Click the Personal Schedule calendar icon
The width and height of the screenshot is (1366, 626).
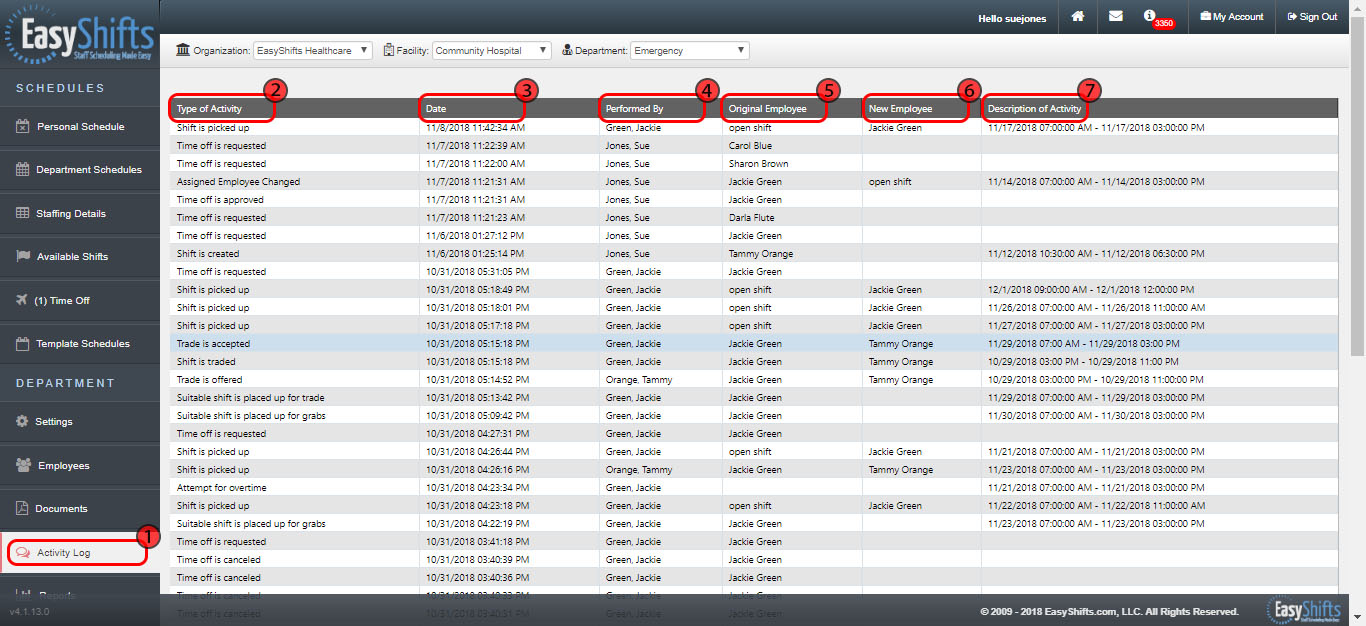pos(23,127)
